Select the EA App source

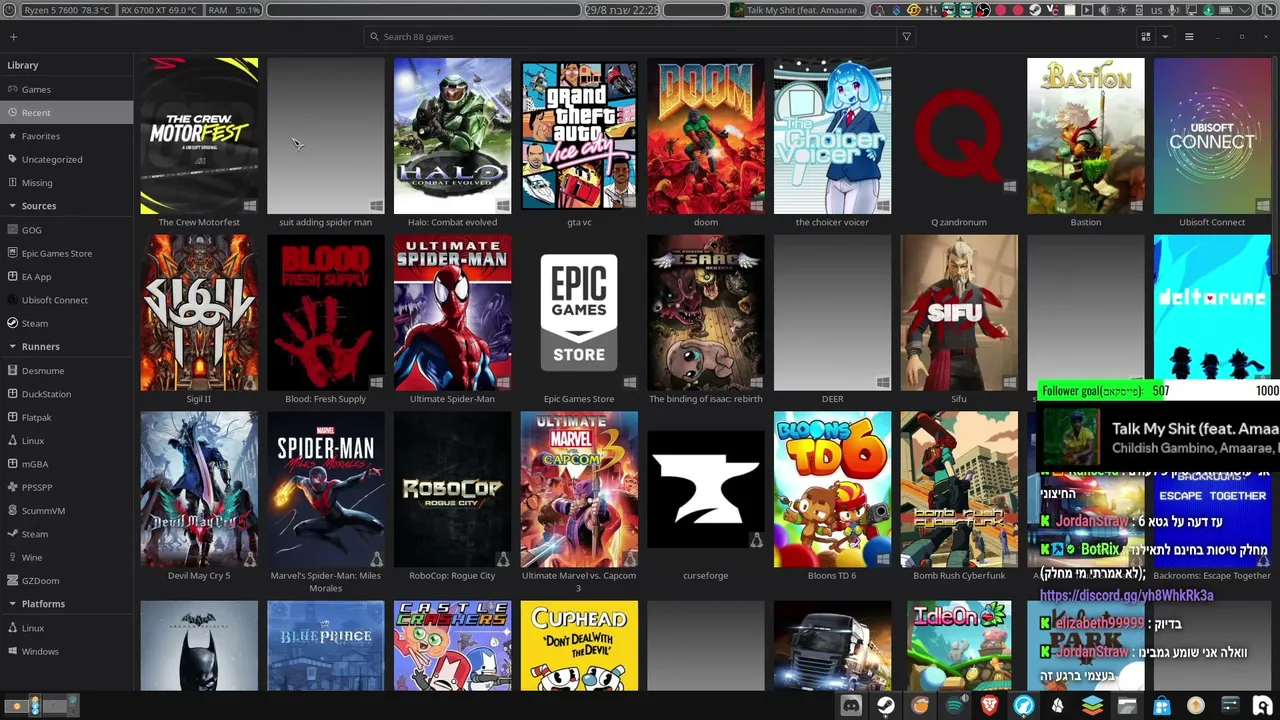[x=67, y=277]
